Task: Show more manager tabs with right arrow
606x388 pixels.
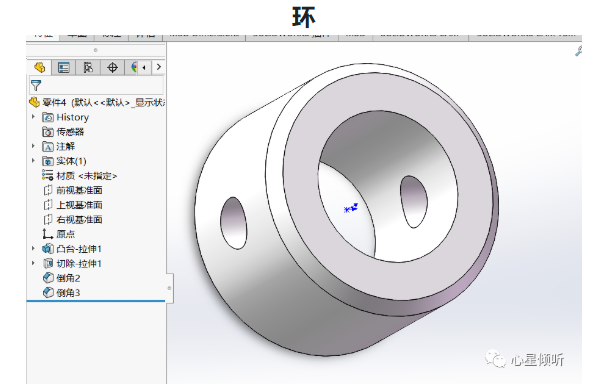Action: coord(158,67)
